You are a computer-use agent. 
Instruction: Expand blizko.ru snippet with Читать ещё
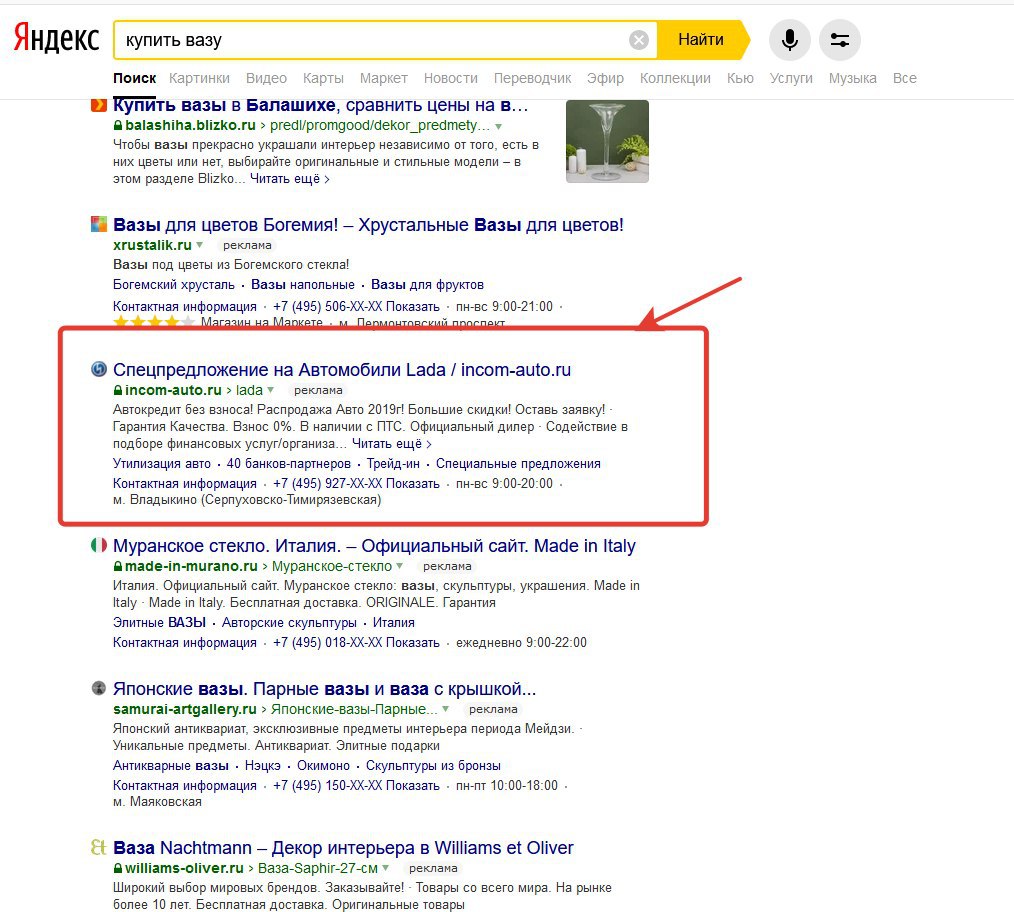[x=290, y=179]
